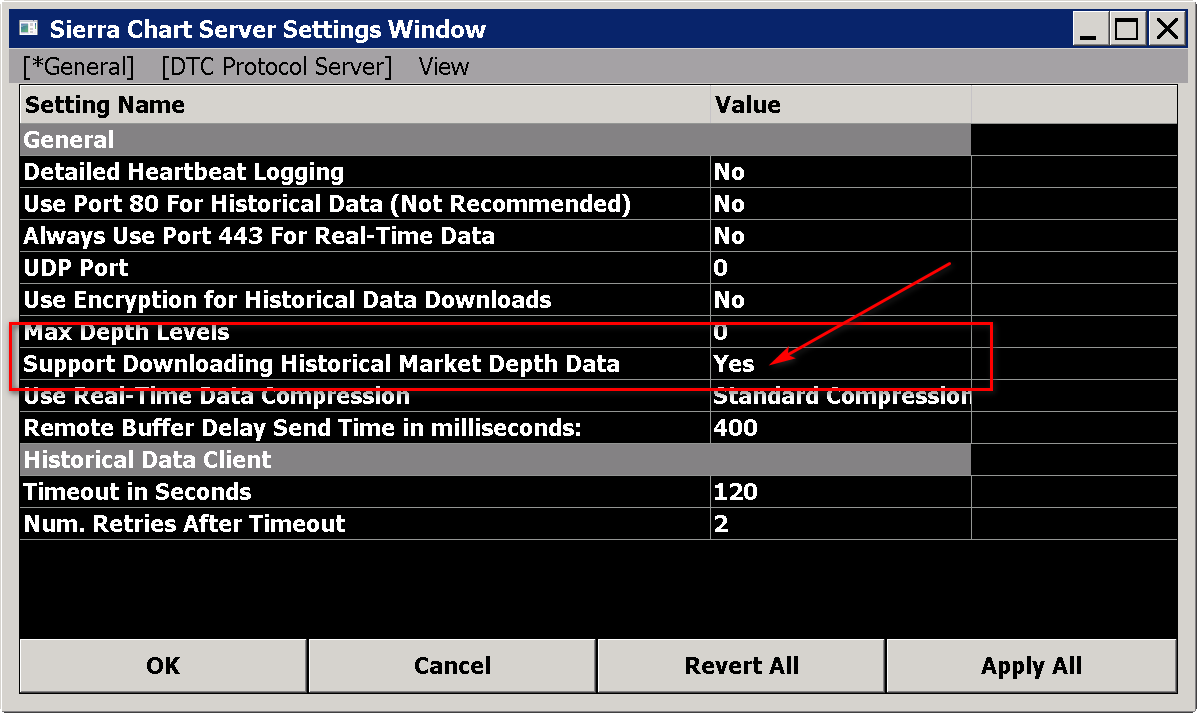Maximize the Server Settings window
Viewport: 1197px width, 713px height.
tap(1127, 29)
